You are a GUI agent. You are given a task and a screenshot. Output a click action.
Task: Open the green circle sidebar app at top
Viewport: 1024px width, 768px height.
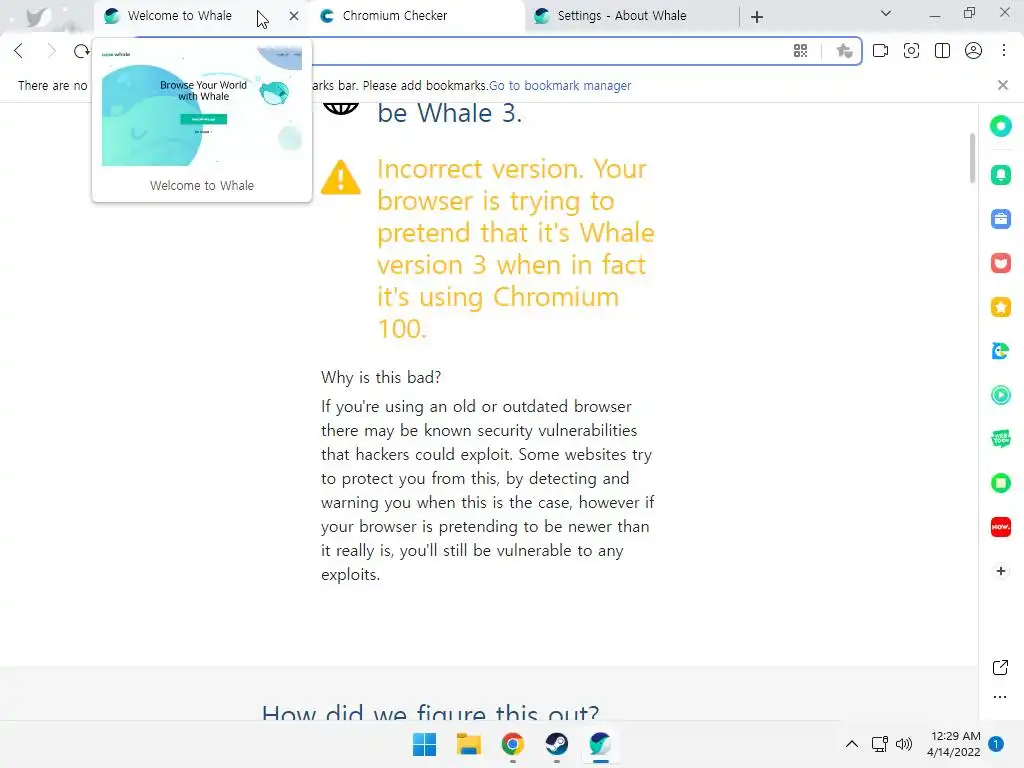1000,126
